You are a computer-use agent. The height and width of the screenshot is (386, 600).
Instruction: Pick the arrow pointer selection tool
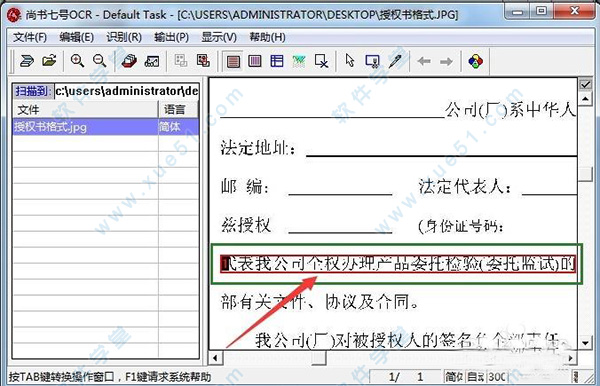coord(350,60)
